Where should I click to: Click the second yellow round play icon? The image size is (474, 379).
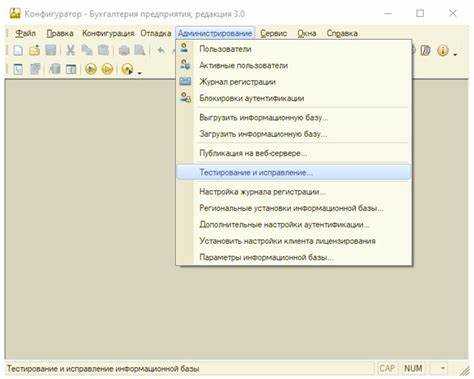click(x=107, y=69)
